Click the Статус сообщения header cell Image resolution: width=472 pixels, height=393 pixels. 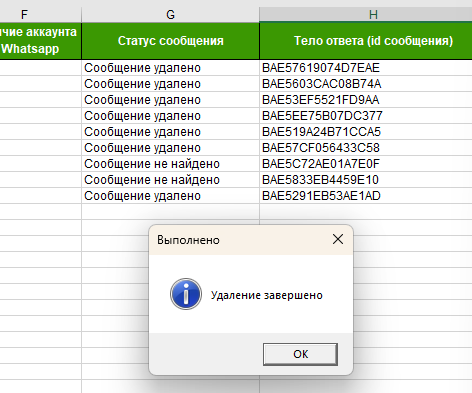coord(170,41)
